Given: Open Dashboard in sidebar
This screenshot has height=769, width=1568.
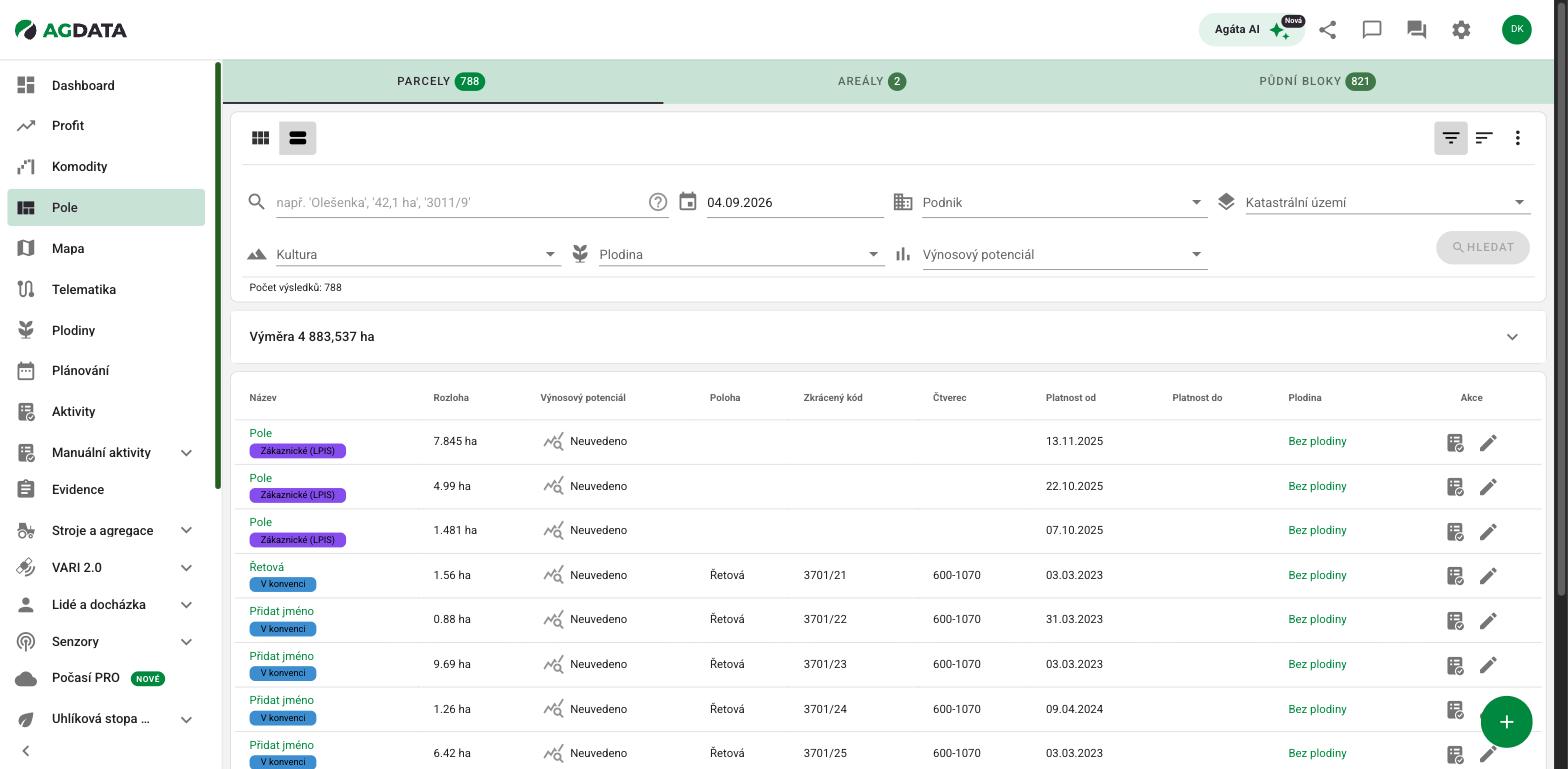Looking at the screenshot, I should pos(106,85).
